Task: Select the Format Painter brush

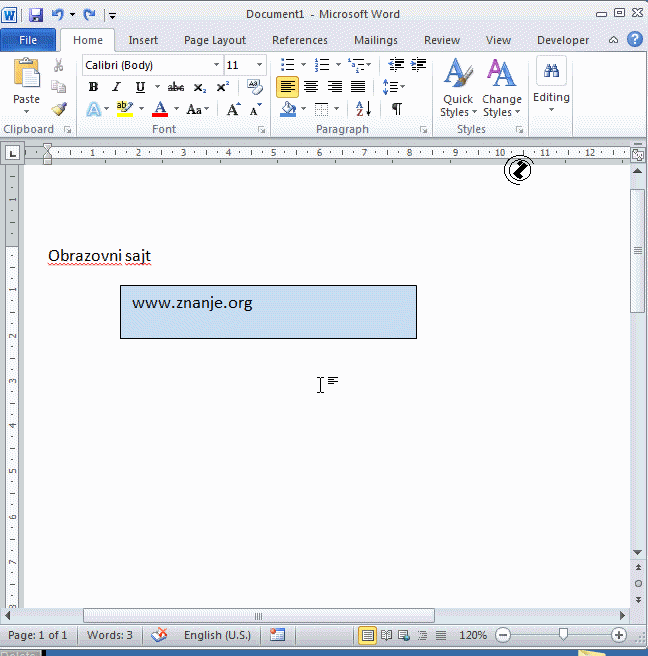Action: pos(59,109)
